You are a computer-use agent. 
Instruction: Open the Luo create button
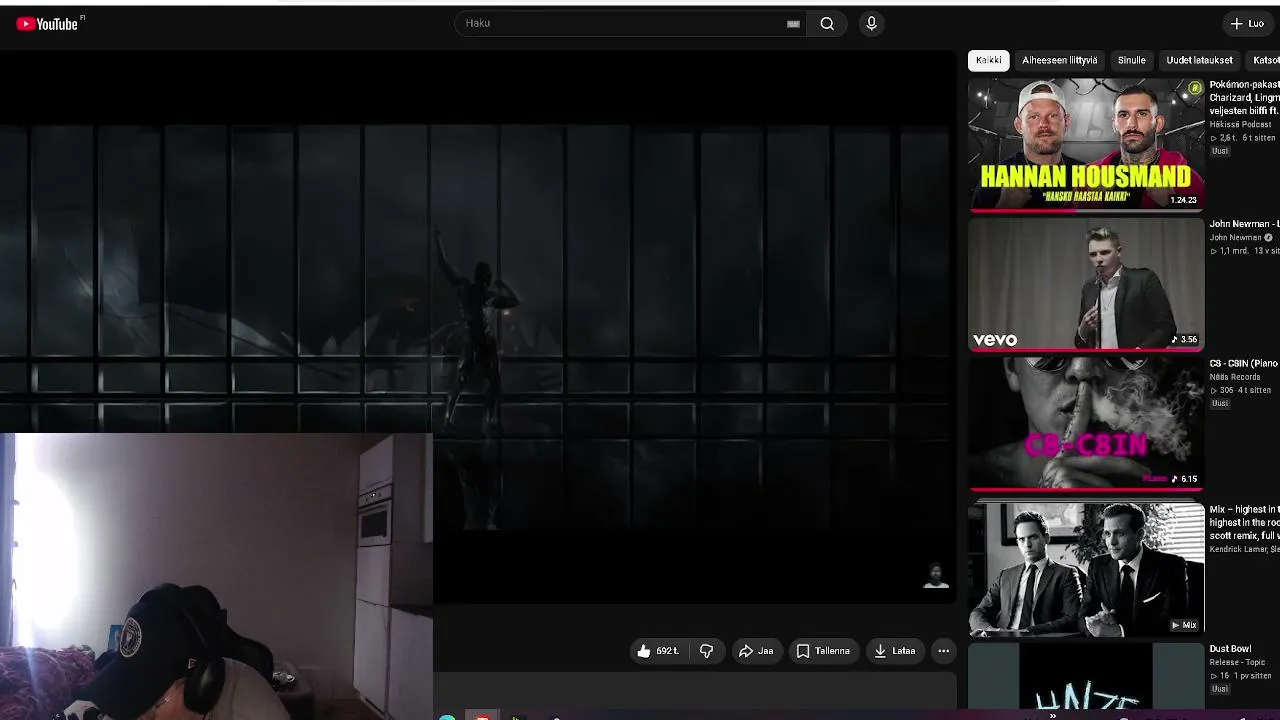coord(1247,24)
